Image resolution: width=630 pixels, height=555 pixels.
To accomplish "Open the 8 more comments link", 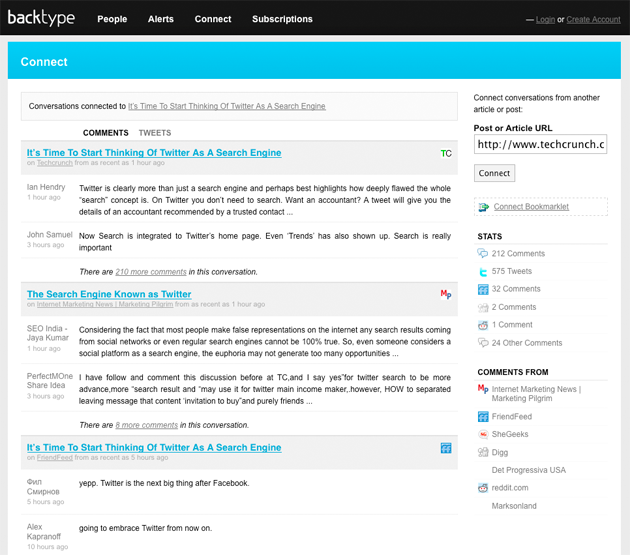I will [146, 425].
